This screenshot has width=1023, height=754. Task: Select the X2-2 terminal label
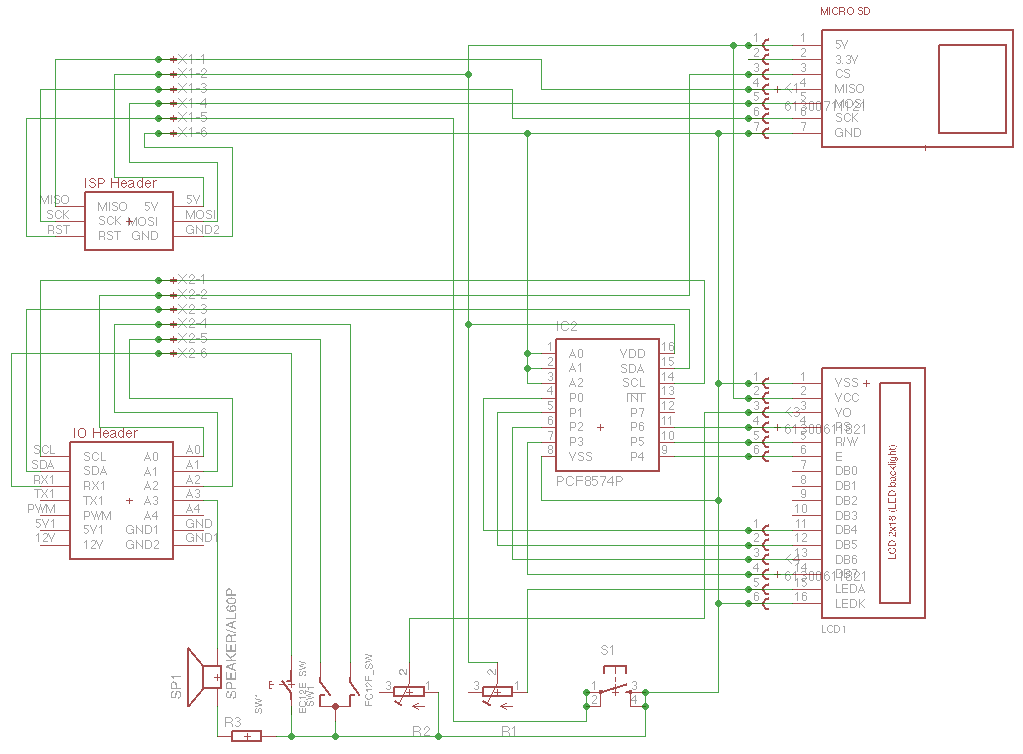click(192, 295)
